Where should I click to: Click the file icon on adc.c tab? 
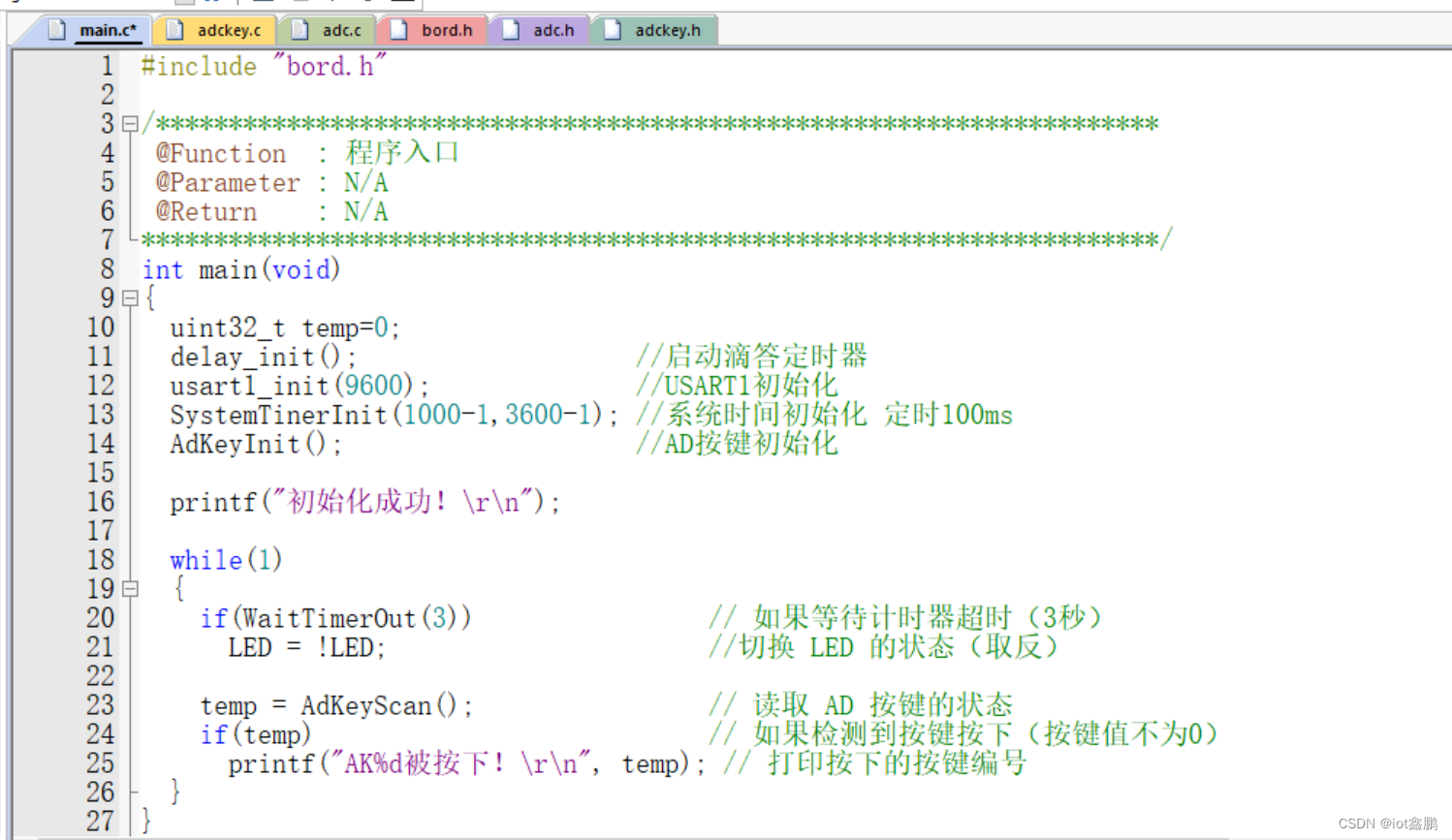tap(300, 30)
